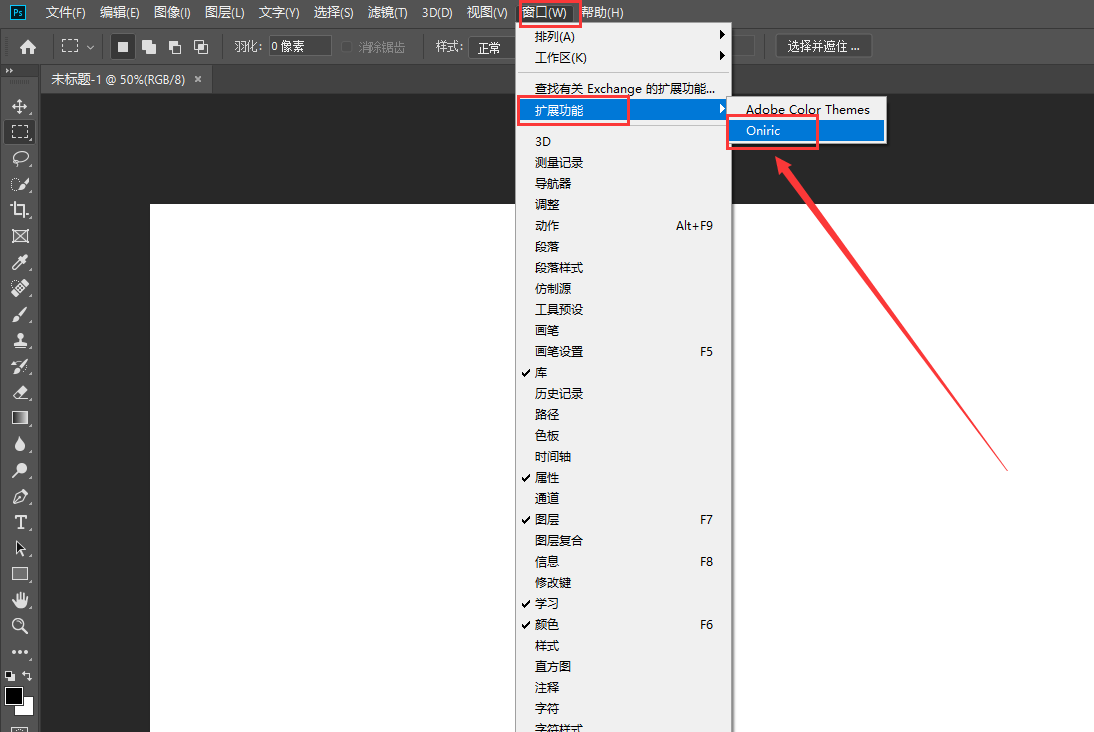The image size is (1094, 732).
Task: Select the Eyedropper tool
Action: [x=20, y=262]
